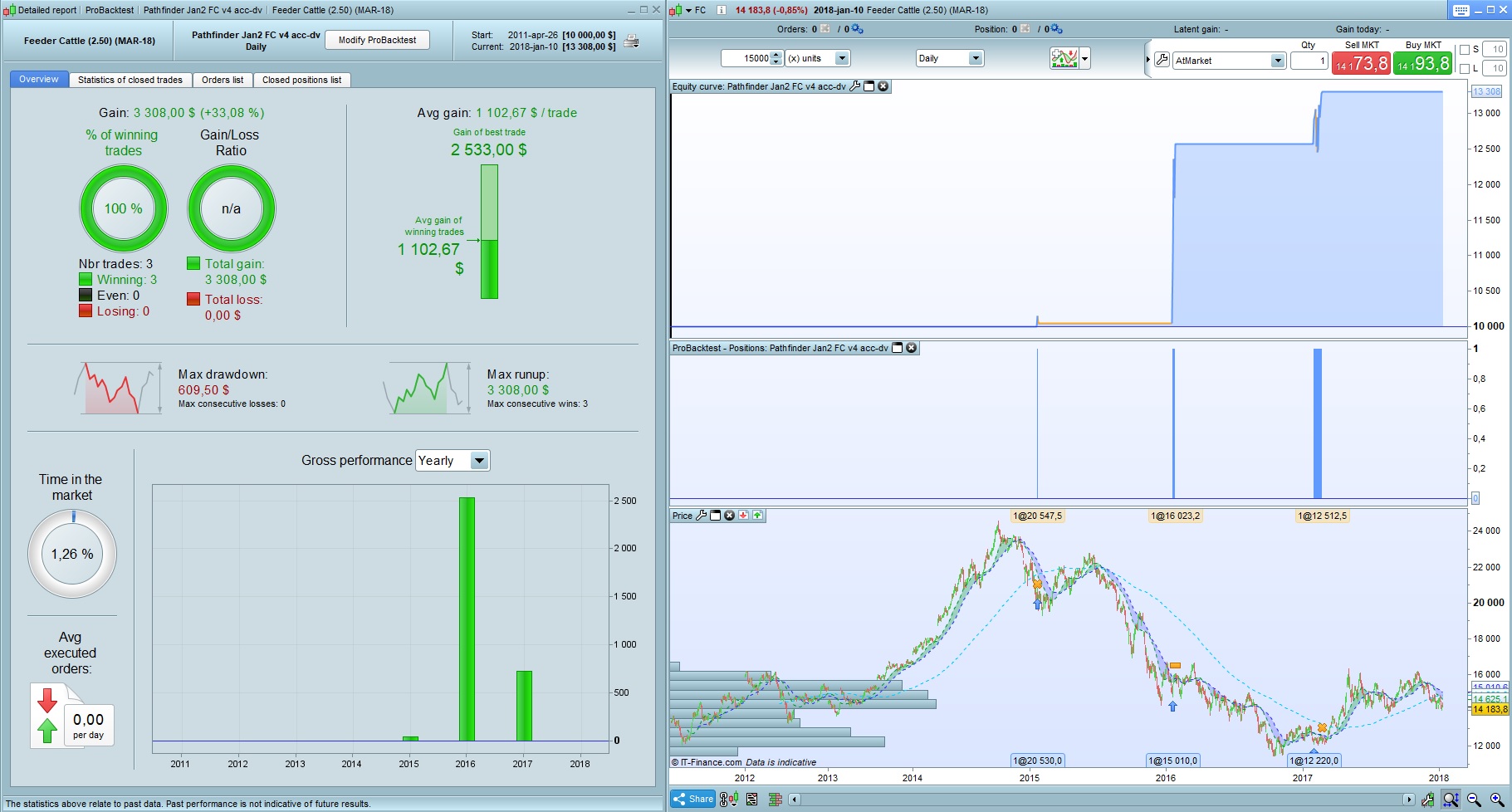Toggle the order book bars icon
This screenshot has width=1512, height=812.
[776, 800]
